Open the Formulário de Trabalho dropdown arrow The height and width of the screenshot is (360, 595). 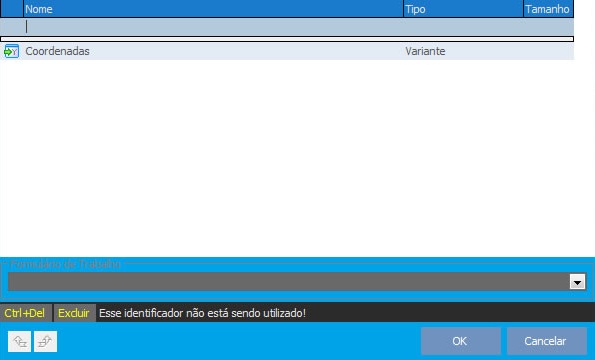pos(577,282)
